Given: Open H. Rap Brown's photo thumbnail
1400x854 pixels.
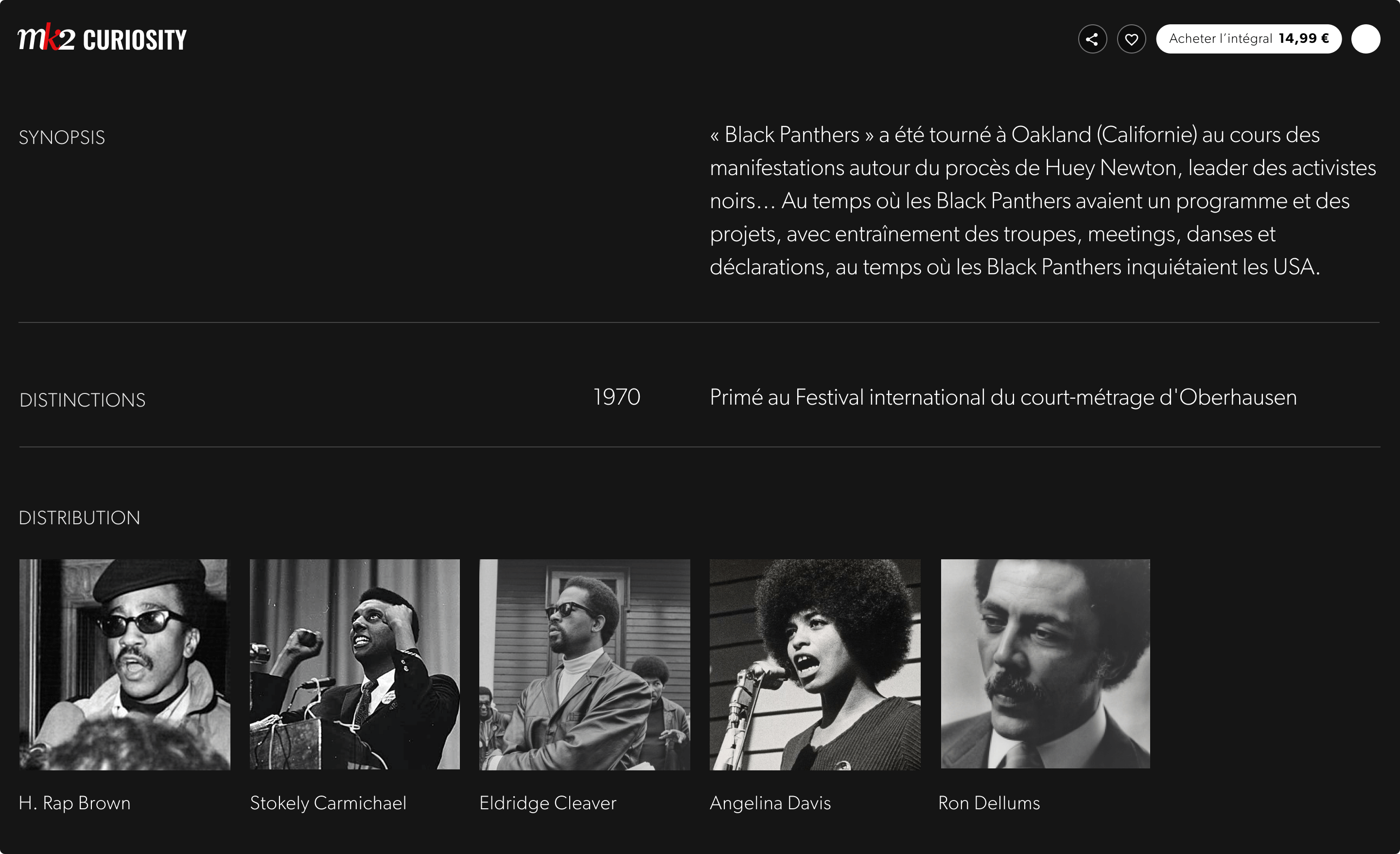Looking at the screenshot, I should click(124, 664).
